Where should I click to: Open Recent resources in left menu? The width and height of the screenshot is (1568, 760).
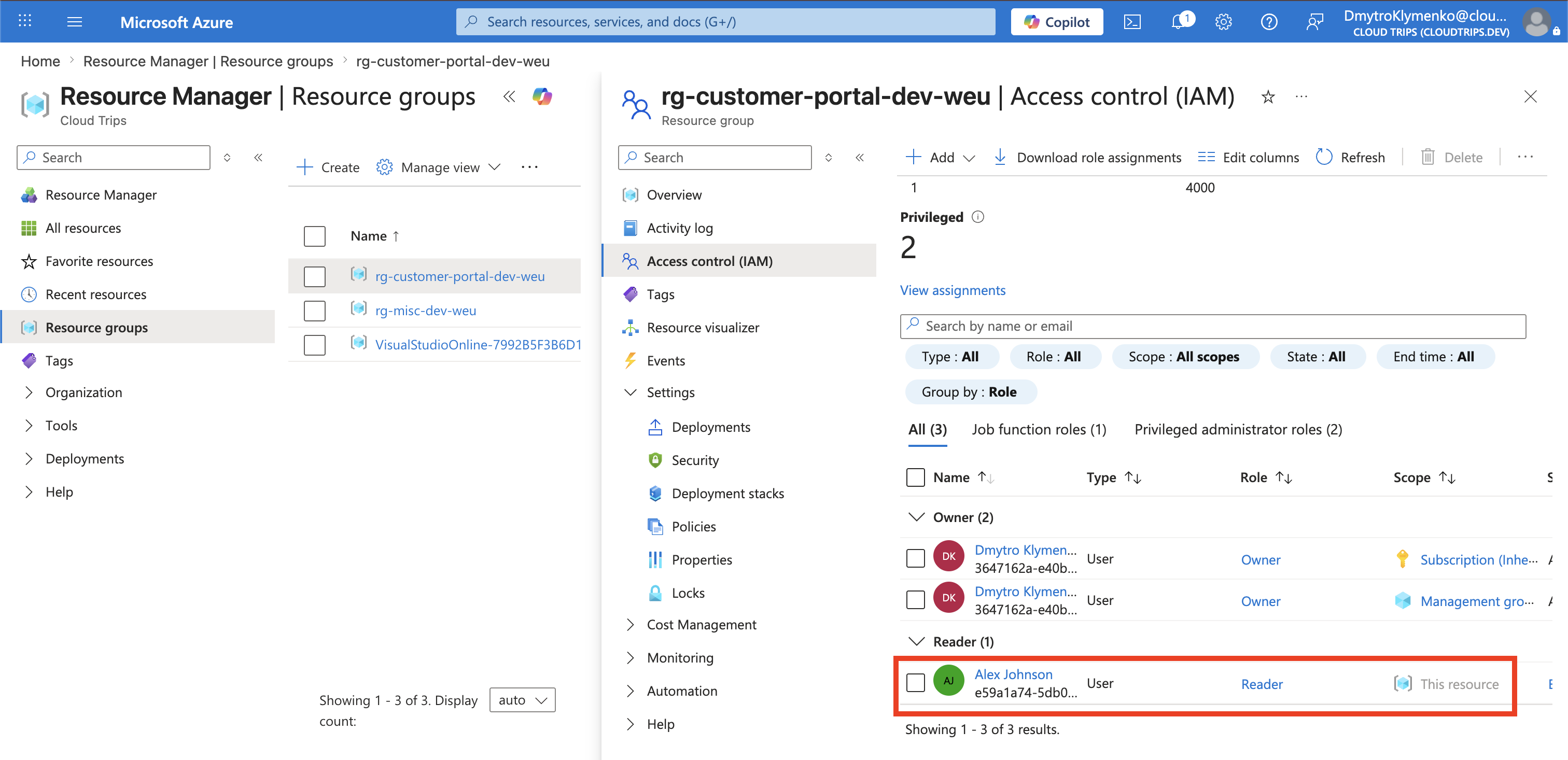tap(95, 294)
